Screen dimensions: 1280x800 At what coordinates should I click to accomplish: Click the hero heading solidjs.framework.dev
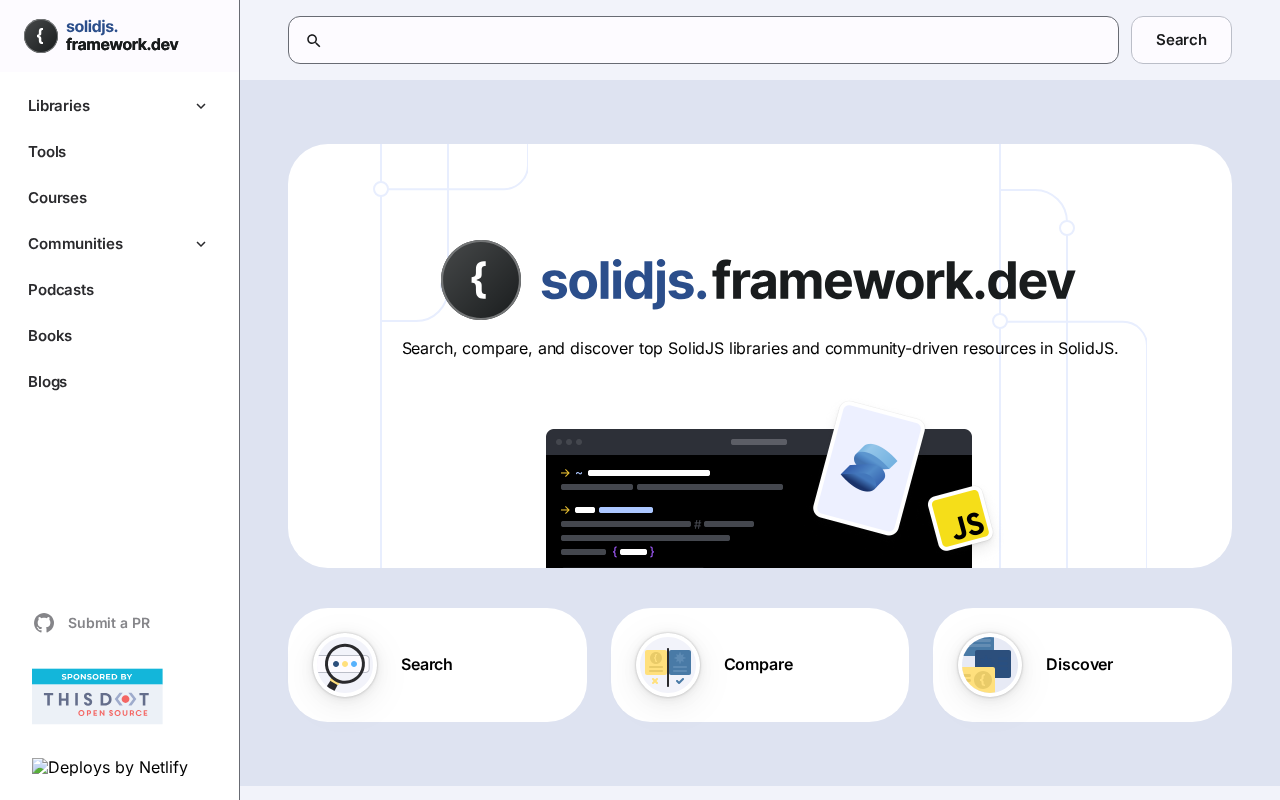click(808, 281)
